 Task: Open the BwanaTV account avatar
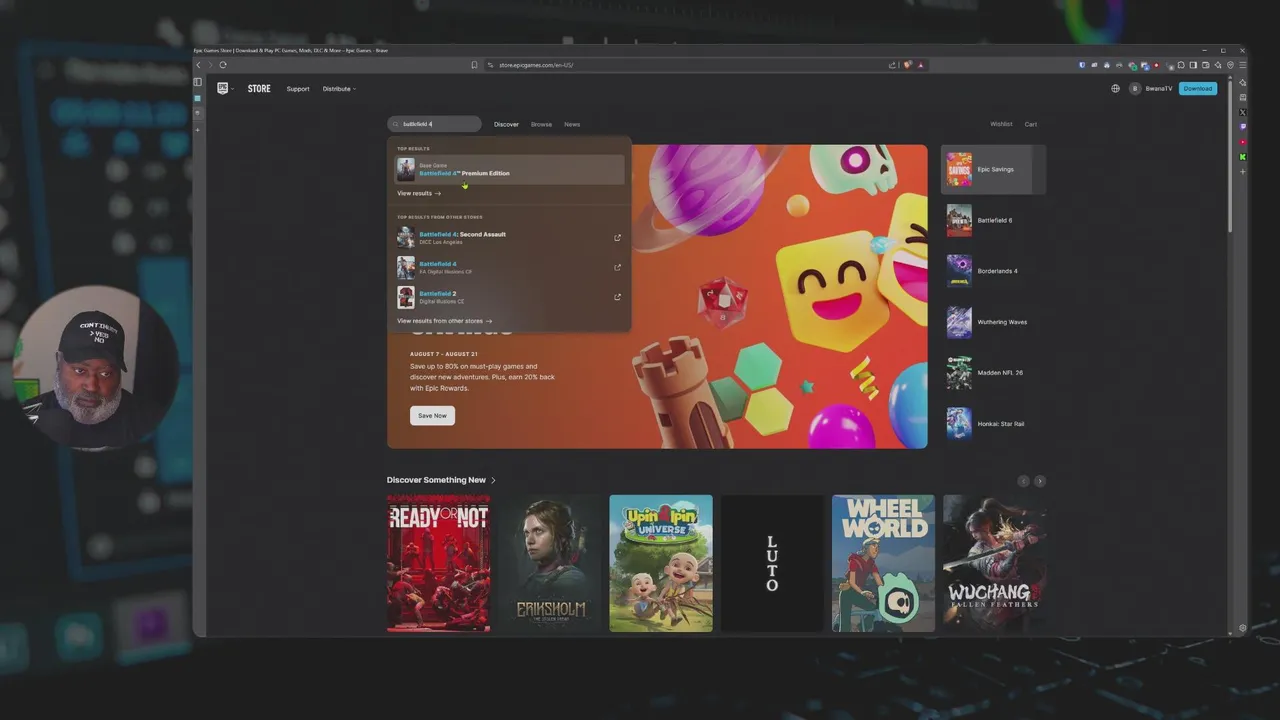[1135, 88]
